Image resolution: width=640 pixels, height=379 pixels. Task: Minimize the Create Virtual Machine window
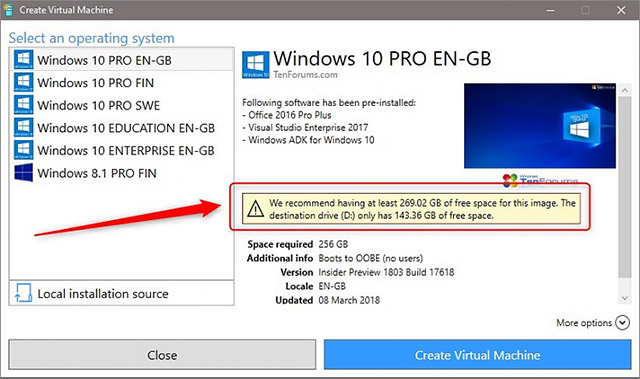[x=550, y=10]
